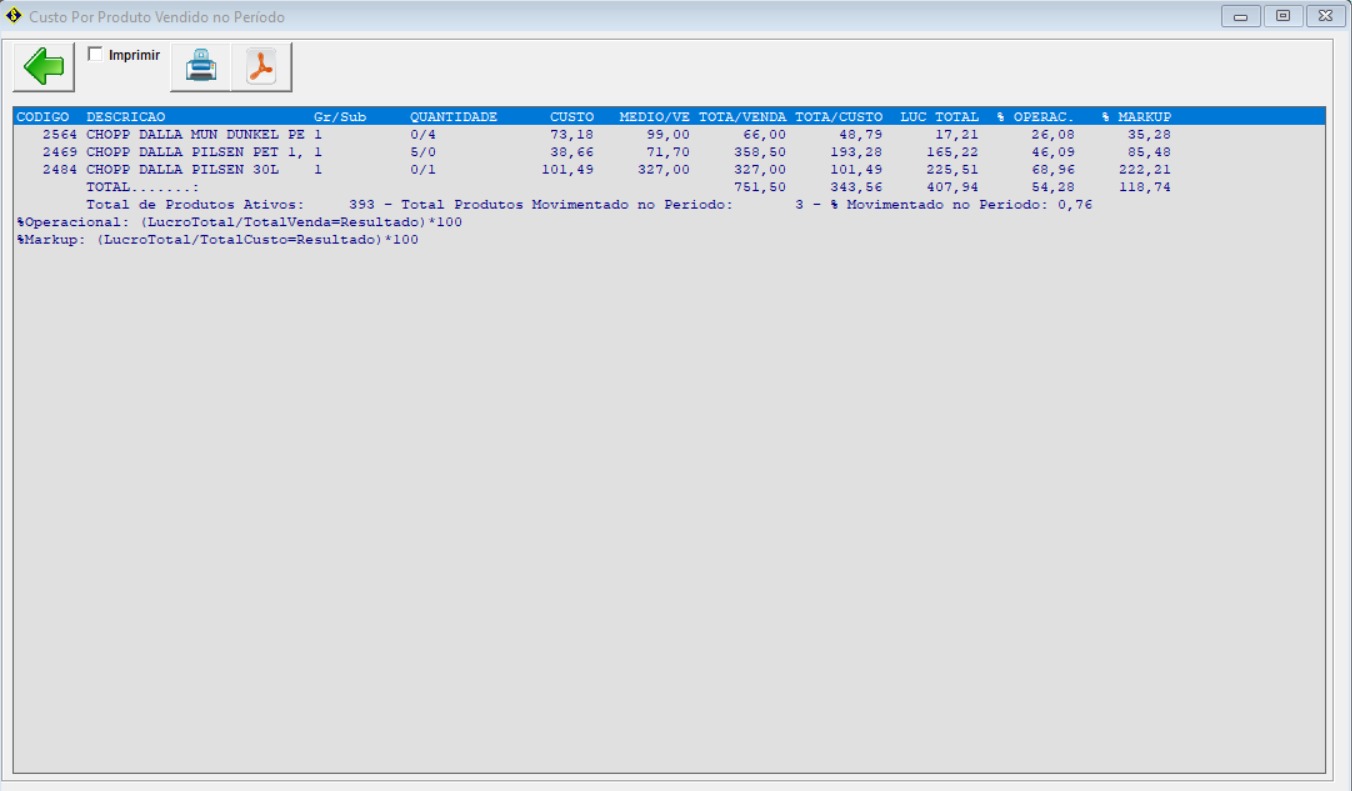The width and height of the screenshot is (1352, 791).
Task: Select product row with code 2469
Action: click(x=195, y=152)
